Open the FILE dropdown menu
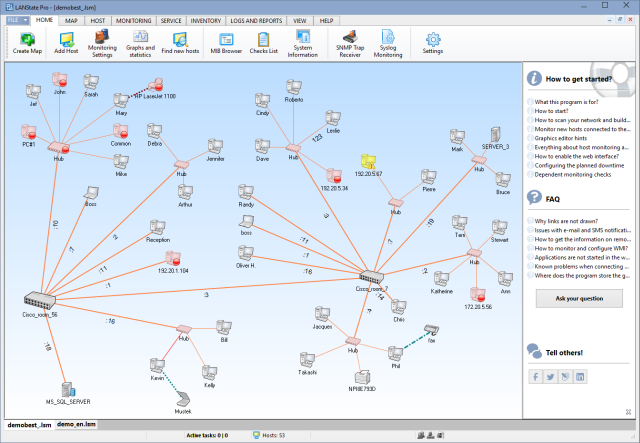This screenshot has height=443, width=640. (18, 20)
